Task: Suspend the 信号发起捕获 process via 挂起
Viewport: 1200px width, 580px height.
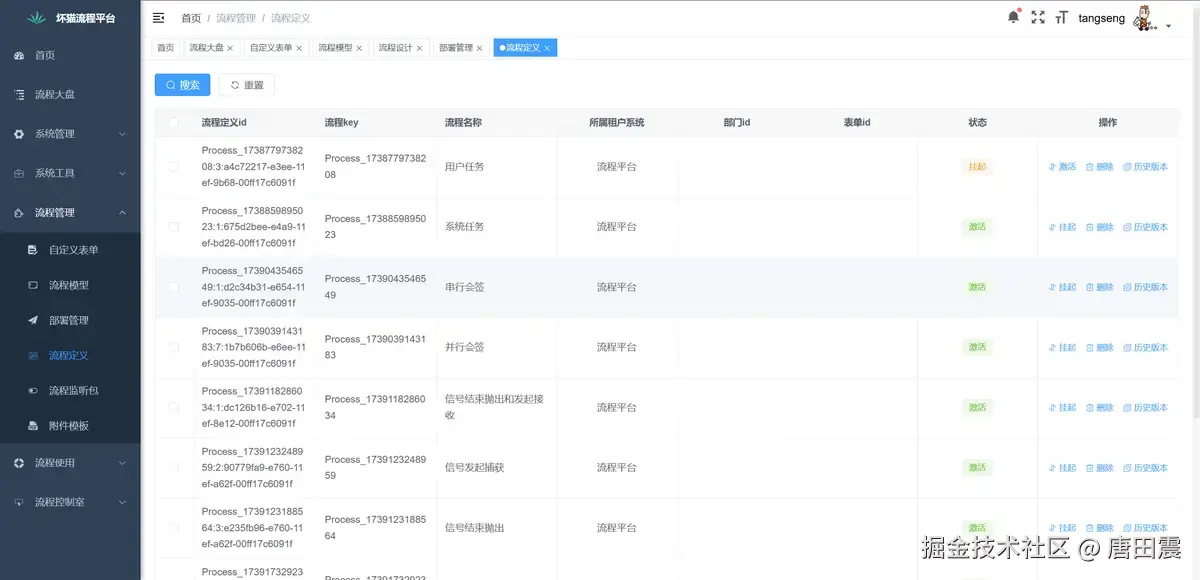Action: (1062, 467)
